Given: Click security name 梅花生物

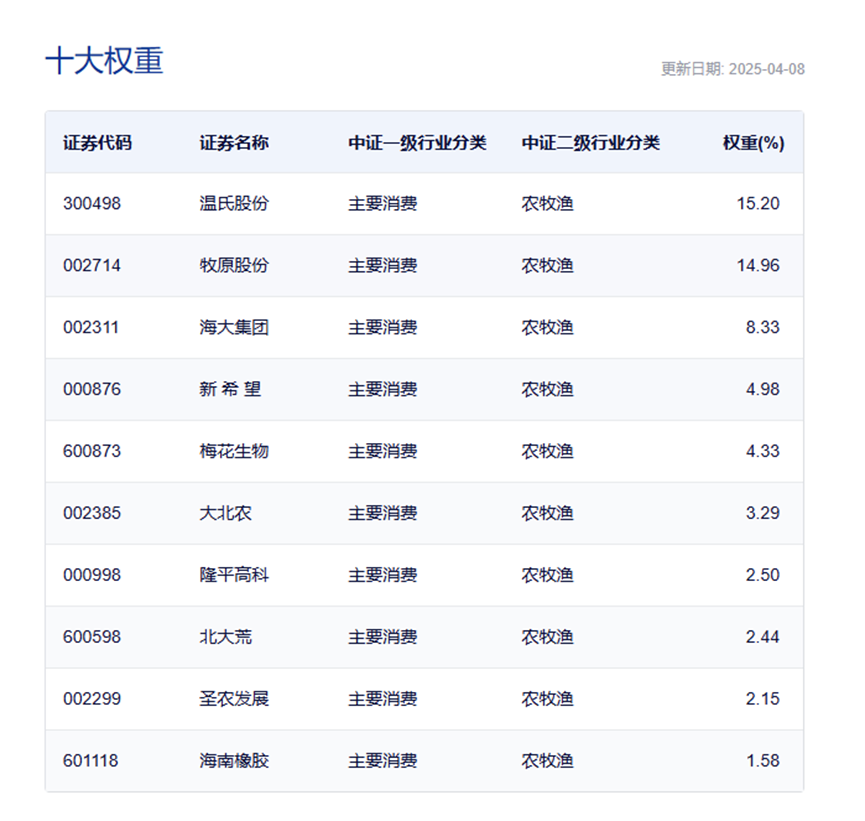Looking at the screenshot, I should (x=234, y=451).
